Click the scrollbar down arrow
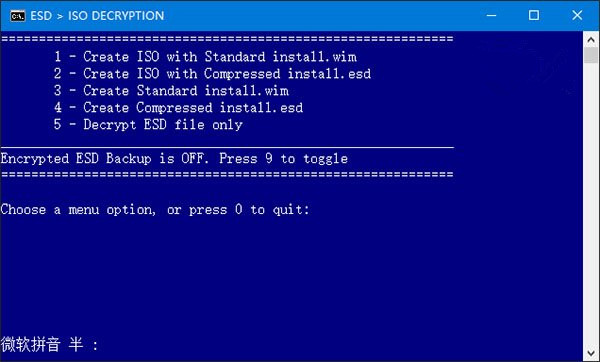The width and height of the screenshot is (600, 362). point(591,353)
